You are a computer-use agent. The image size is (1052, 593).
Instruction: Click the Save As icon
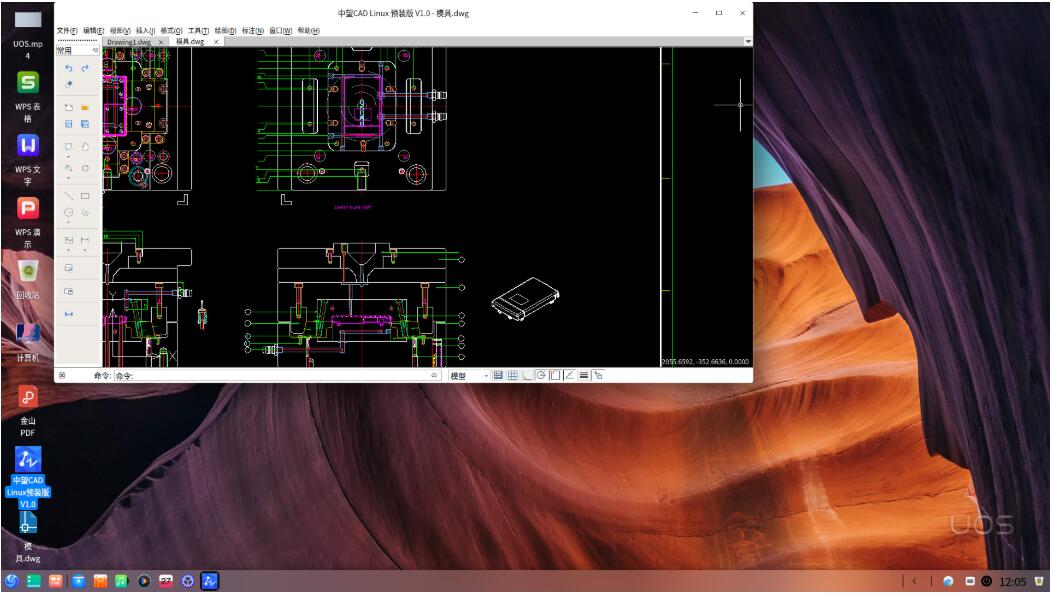[x=85, y=124]
